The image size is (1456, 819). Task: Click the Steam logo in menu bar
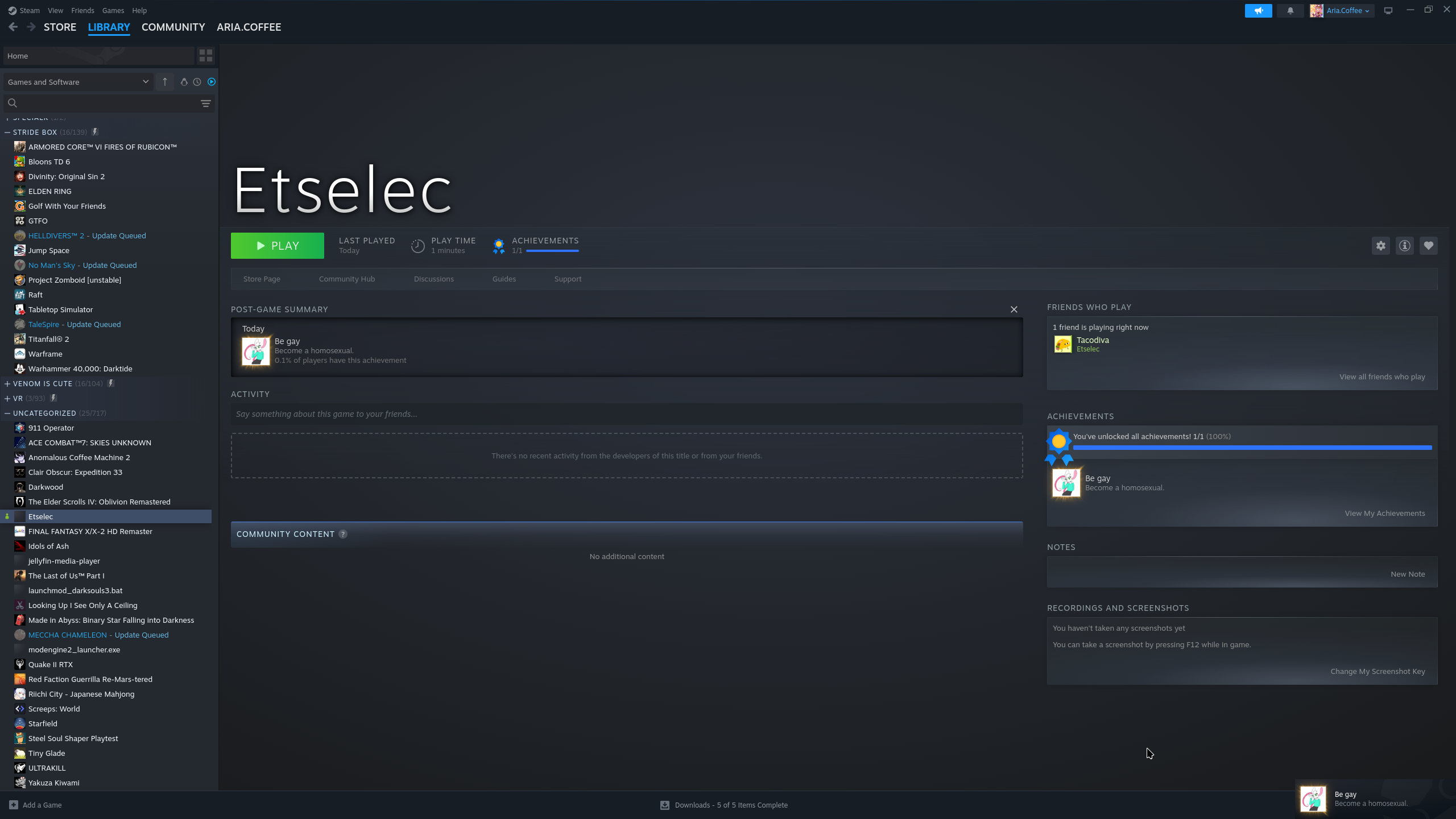point(12,10)
